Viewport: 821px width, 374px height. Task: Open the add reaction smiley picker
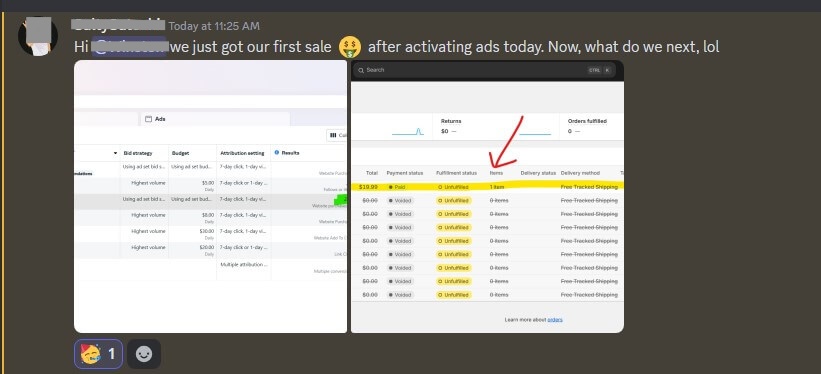tap(143, 354)
